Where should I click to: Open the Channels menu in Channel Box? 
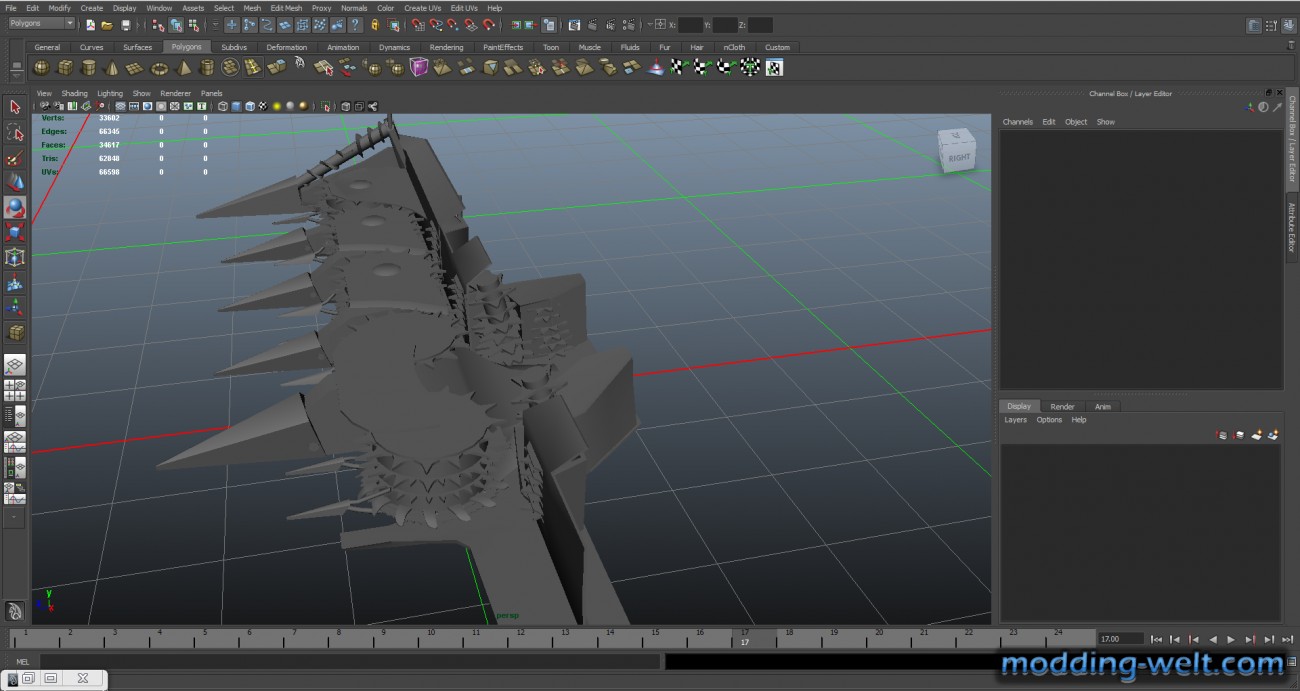pos(1017,122)
